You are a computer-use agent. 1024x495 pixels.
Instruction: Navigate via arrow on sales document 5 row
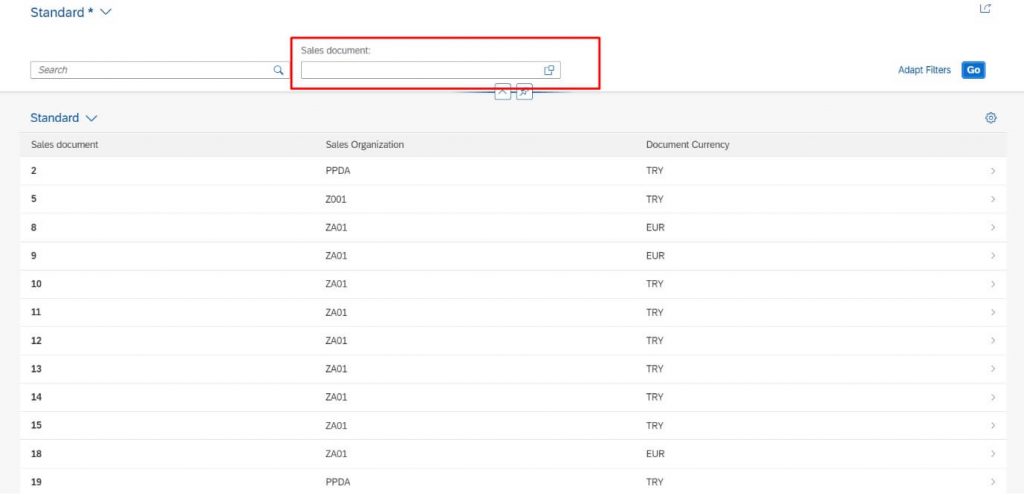tap(993, 199)
